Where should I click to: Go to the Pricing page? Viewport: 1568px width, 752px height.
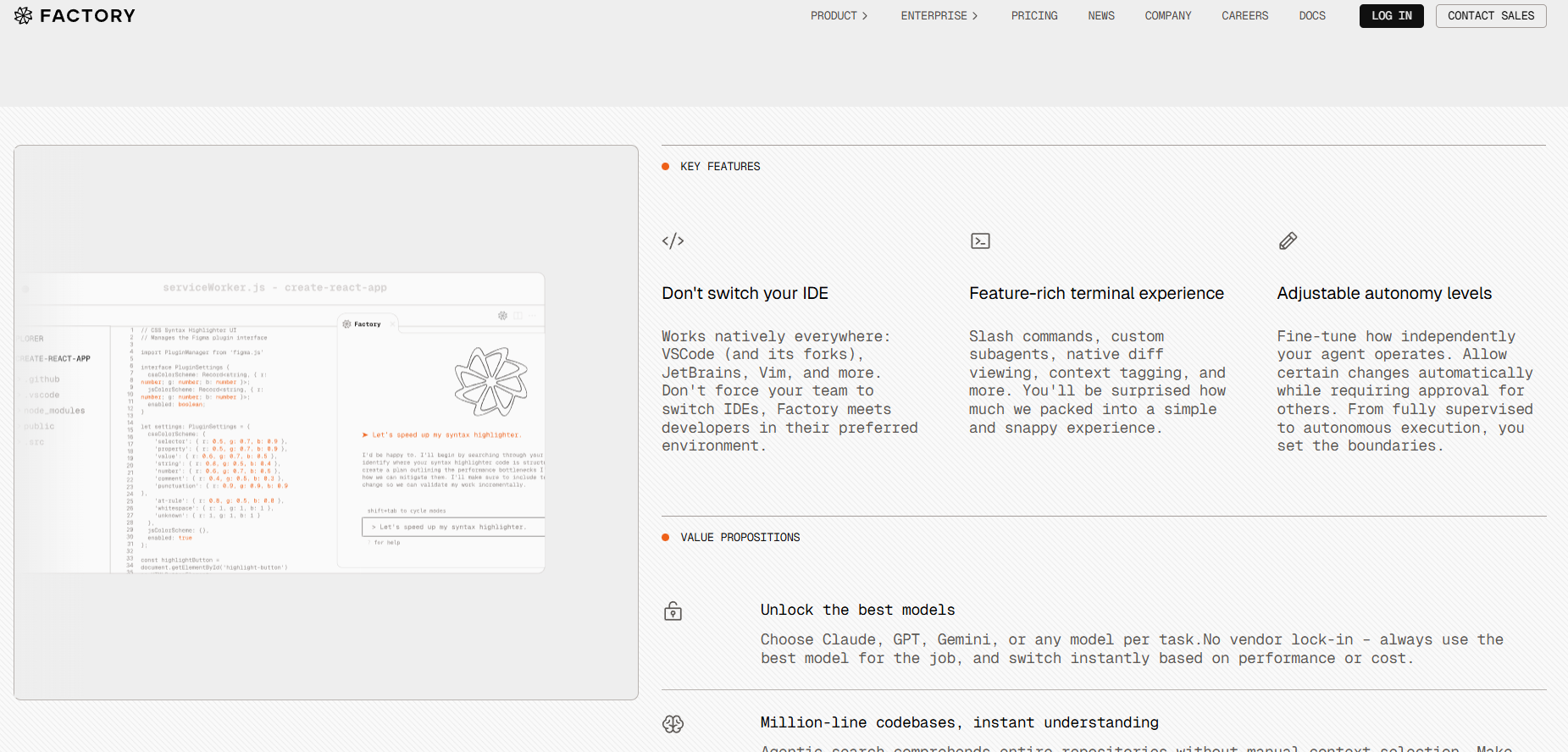point(1033,15)
